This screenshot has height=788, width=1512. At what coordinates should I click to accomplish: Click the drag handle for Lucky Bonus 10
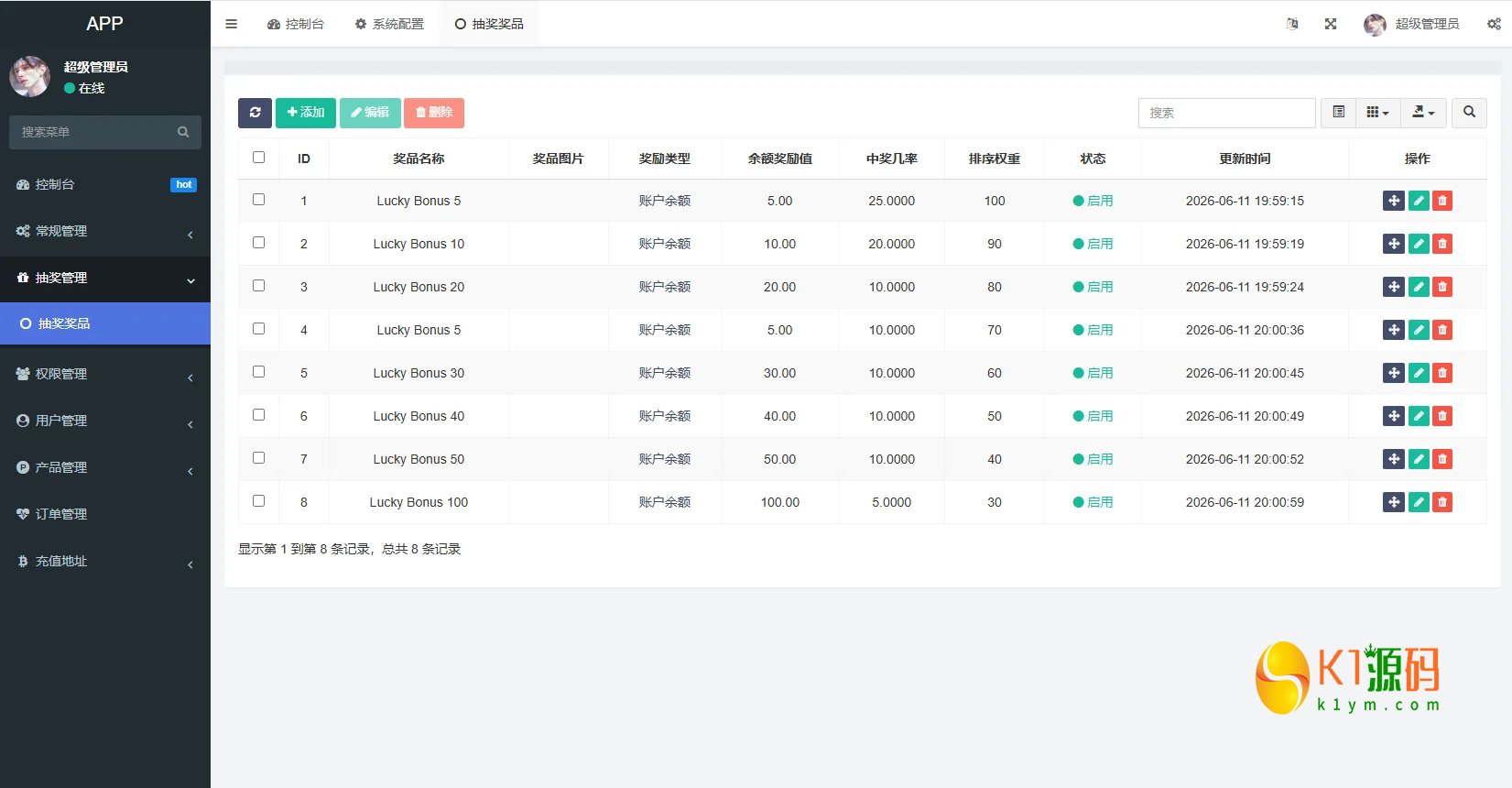[1394, 244]
